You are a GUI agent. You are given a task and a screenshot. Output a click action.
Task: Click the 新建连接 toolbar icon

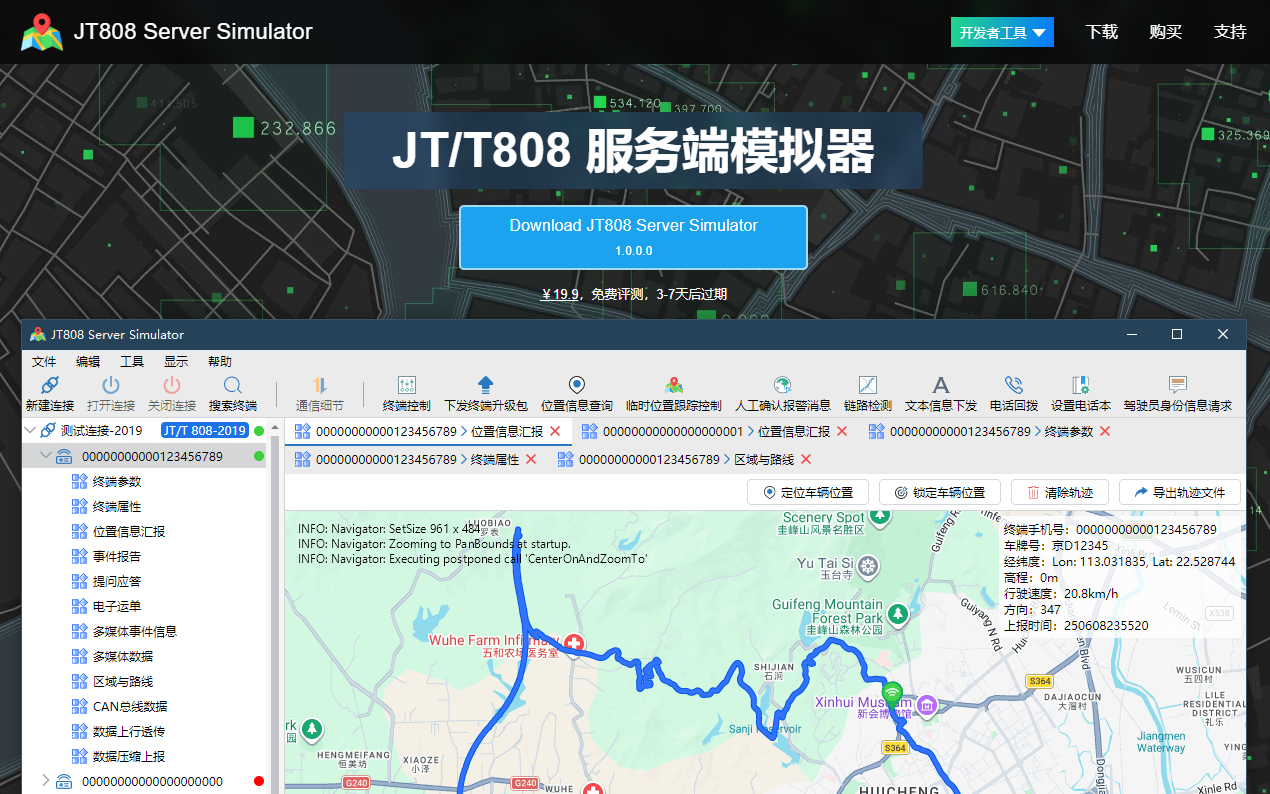point(50,385)
